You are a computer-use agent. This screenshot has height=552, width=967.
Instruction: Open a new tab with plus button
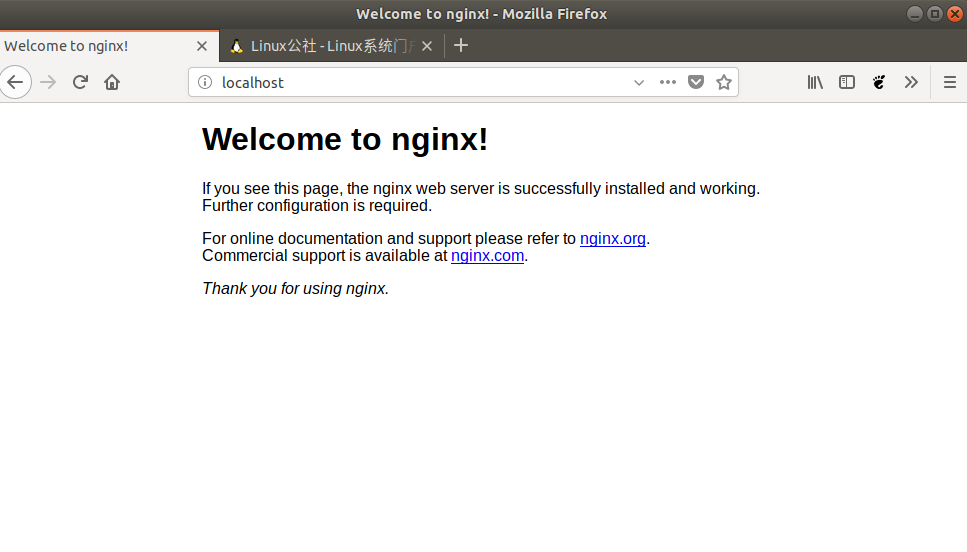(x=461, y=46)
